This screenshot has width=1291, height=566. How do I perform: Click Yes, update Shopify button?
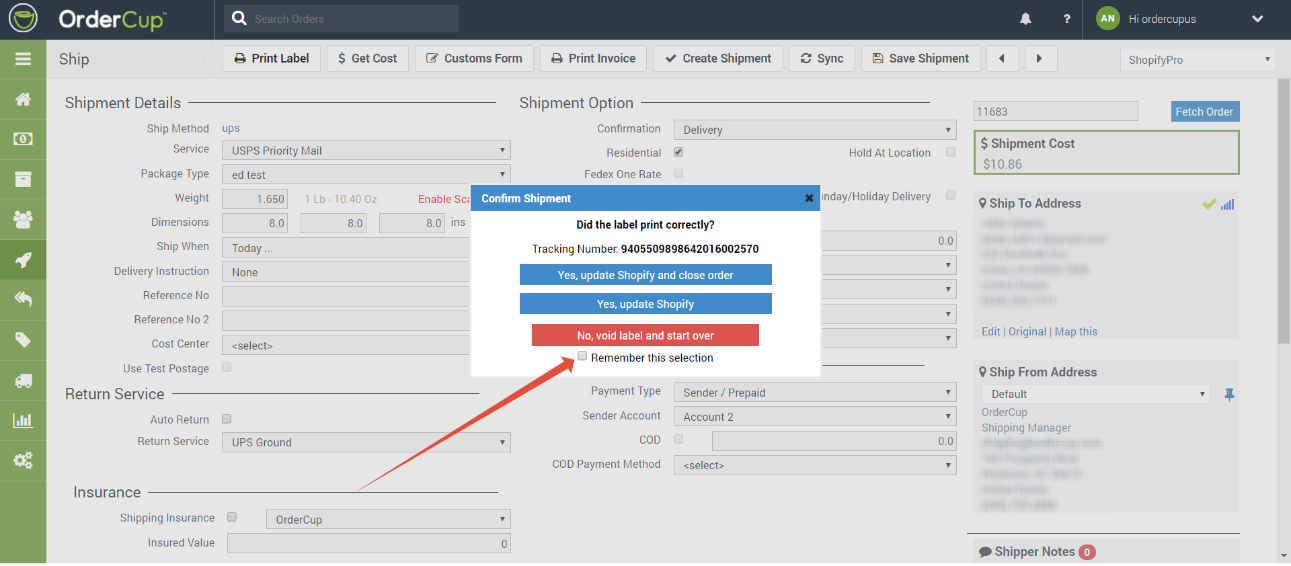[x=646, y=304]
